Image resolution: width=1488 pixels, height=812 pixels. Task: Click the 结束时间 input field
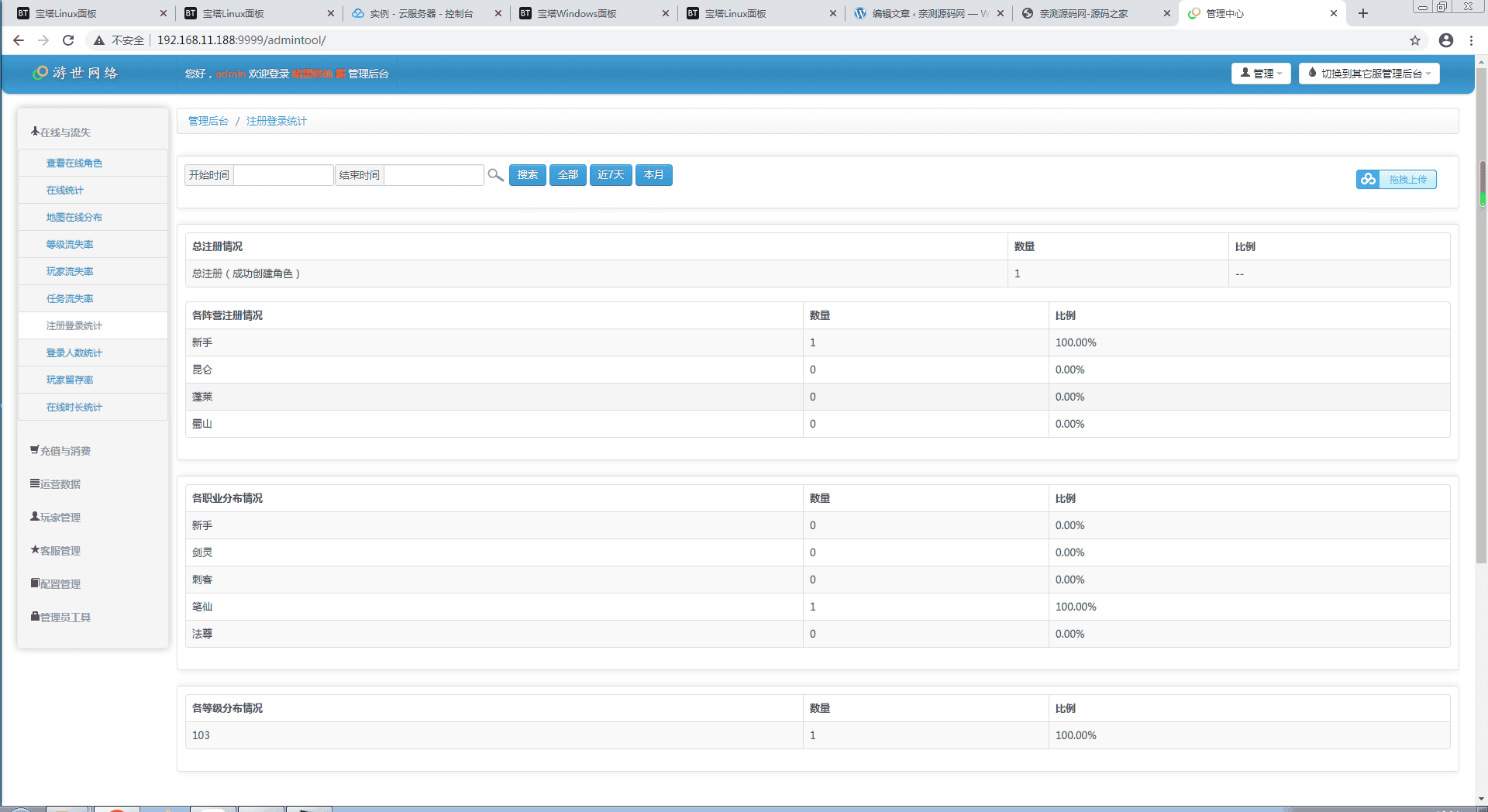(x=434, y=175)
